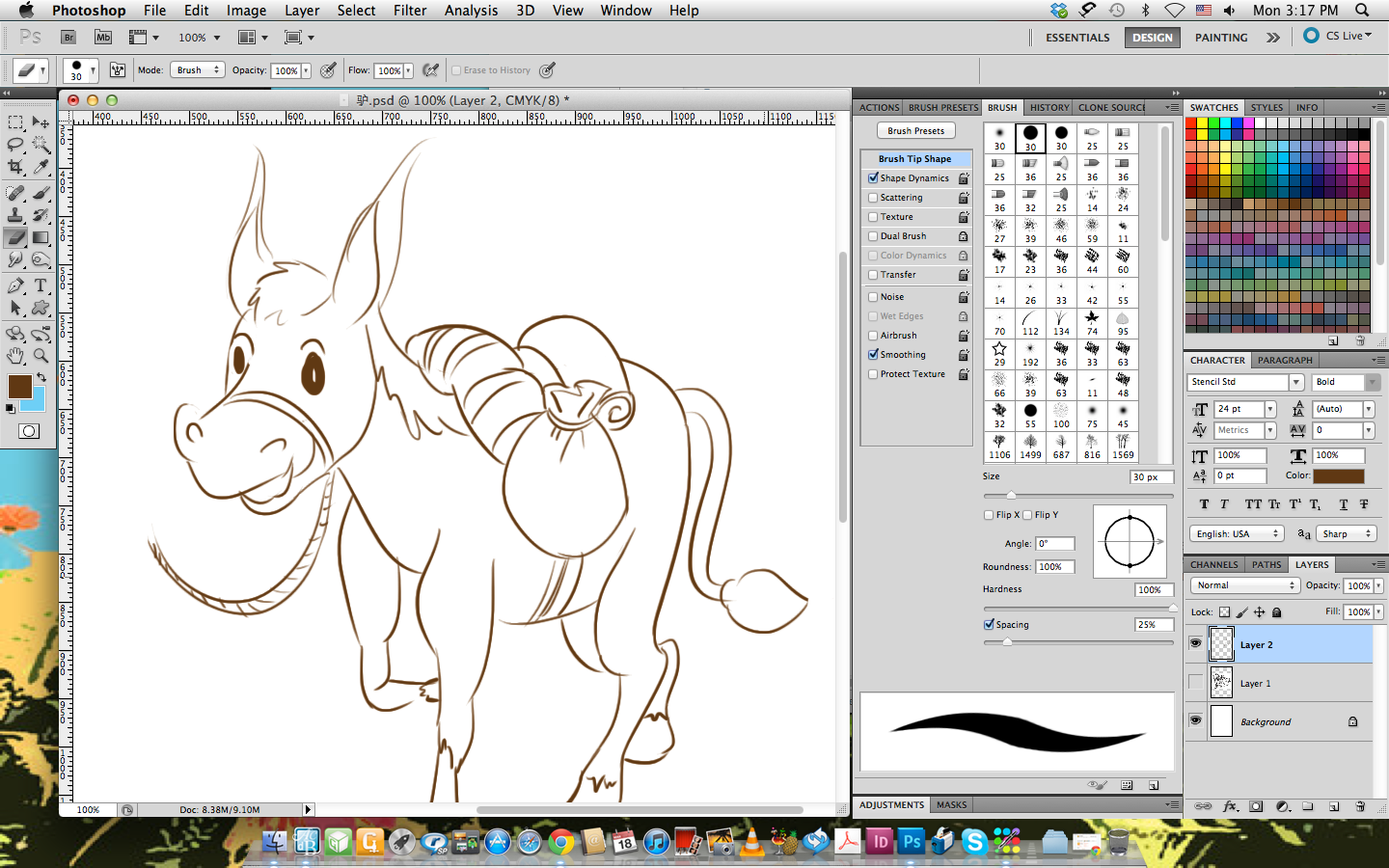Select the Lasso tool
This screenshot has height=868, width=1389.
click(x=15, y=144)
